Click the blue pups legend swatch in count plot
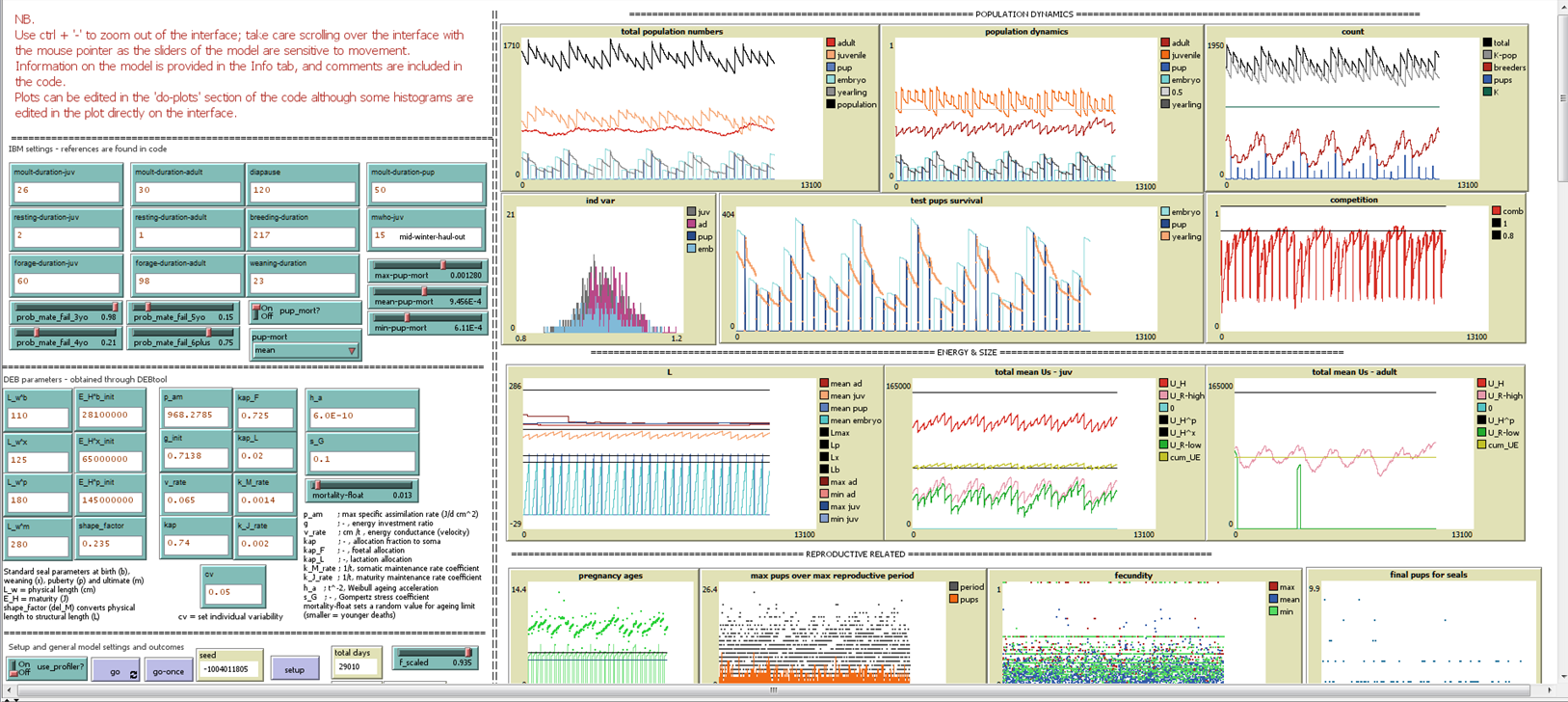 pos(1487,80)
